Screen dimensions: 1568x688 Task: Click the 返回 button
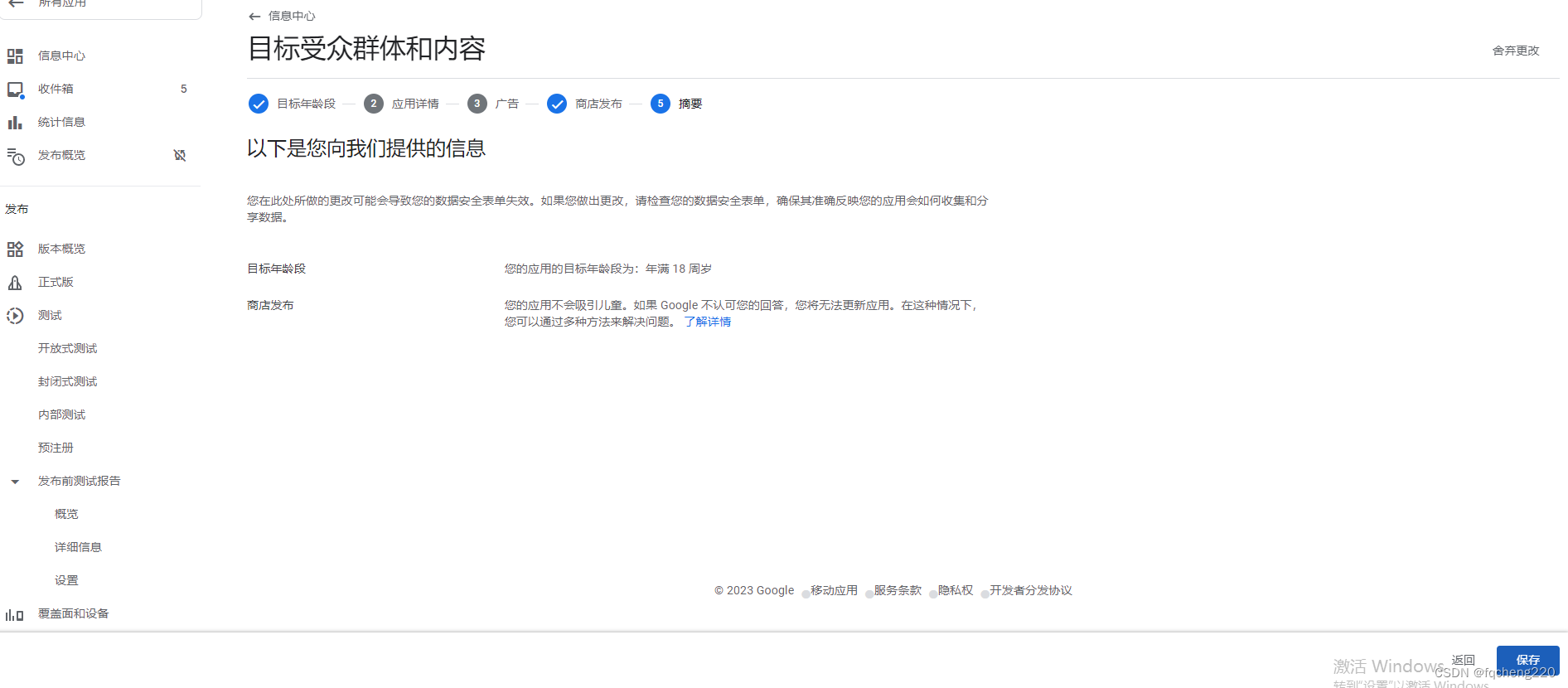1464,660
